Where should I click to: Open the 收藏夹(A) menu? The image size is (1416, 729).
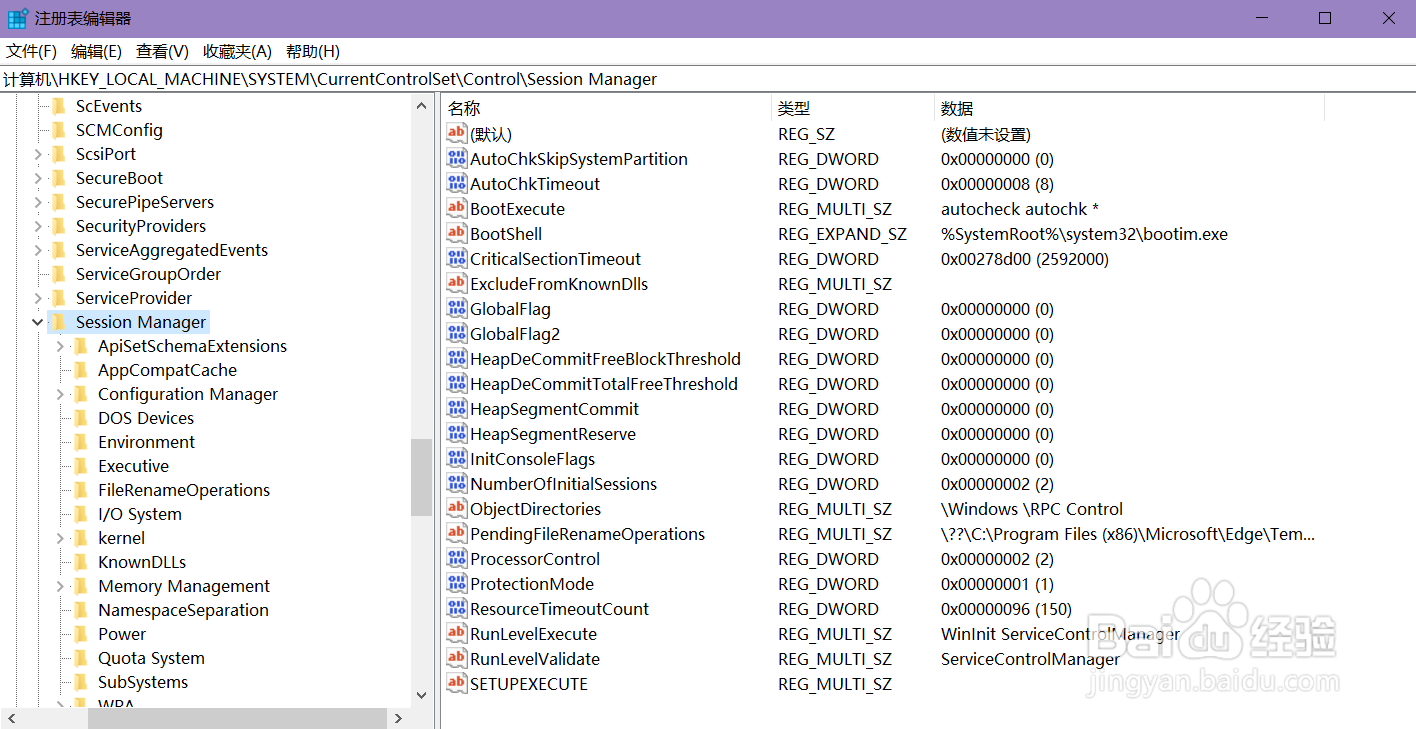click(237, 51)
